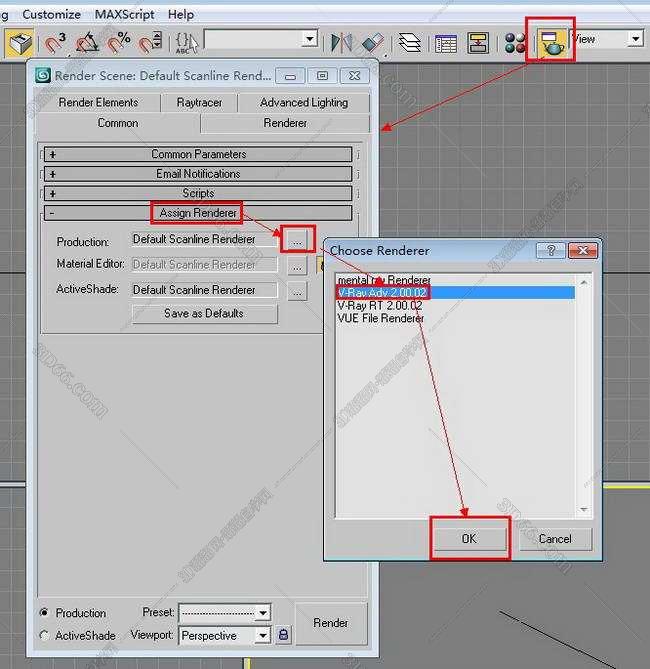650x669 pixels.
Task: Toggle the Percent Snap tool
Action: pyautogui.click(x=118, y=42)
